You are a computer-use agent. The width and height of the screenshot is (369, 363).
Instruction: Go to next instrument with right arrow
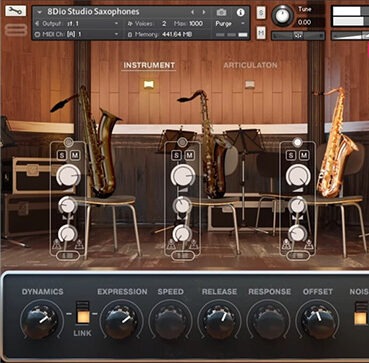point(204,12)
